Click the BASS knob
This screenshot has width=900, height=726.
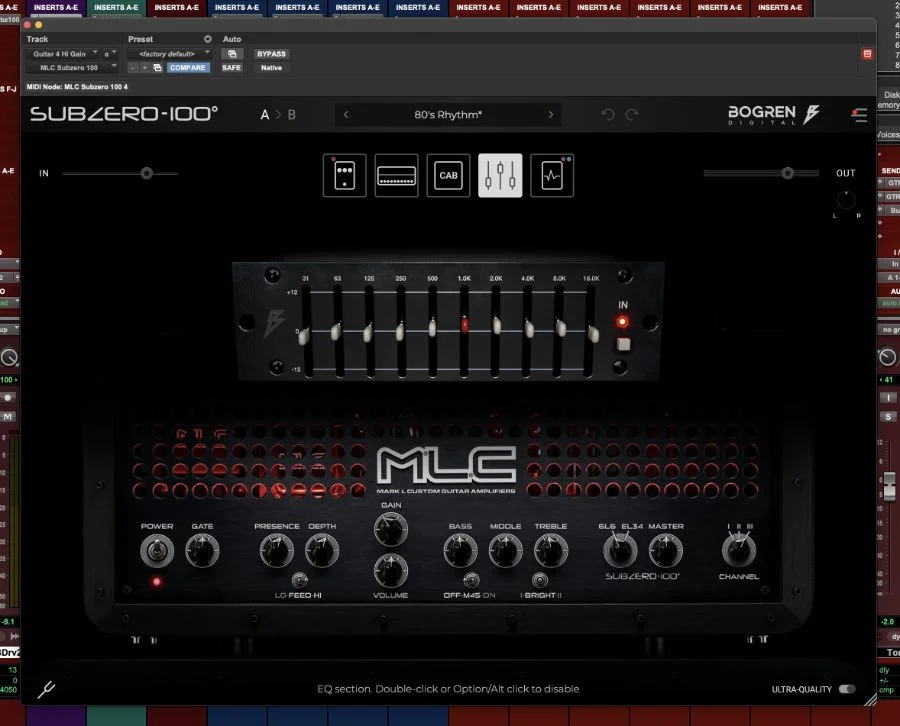460,550
